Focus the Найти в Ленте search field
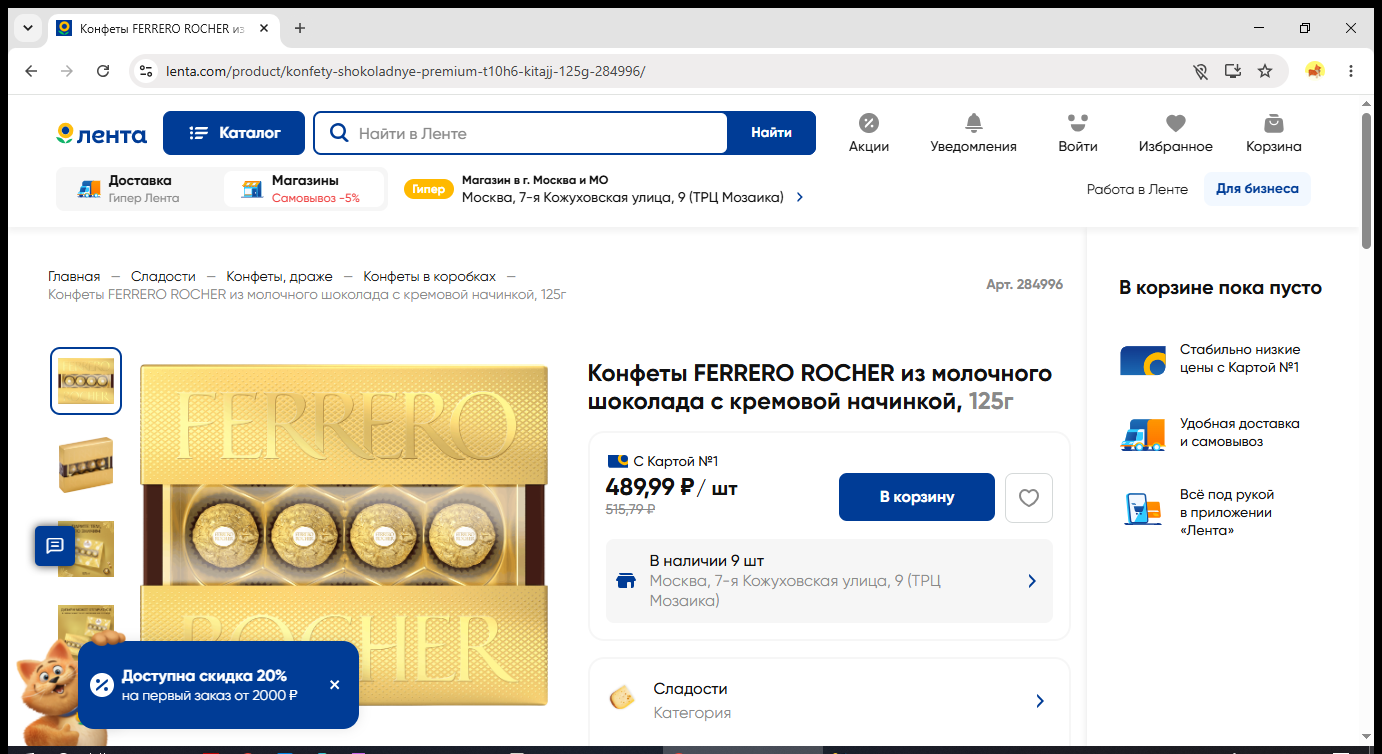This screenshot has width=1382, height=754. (520, 133)
